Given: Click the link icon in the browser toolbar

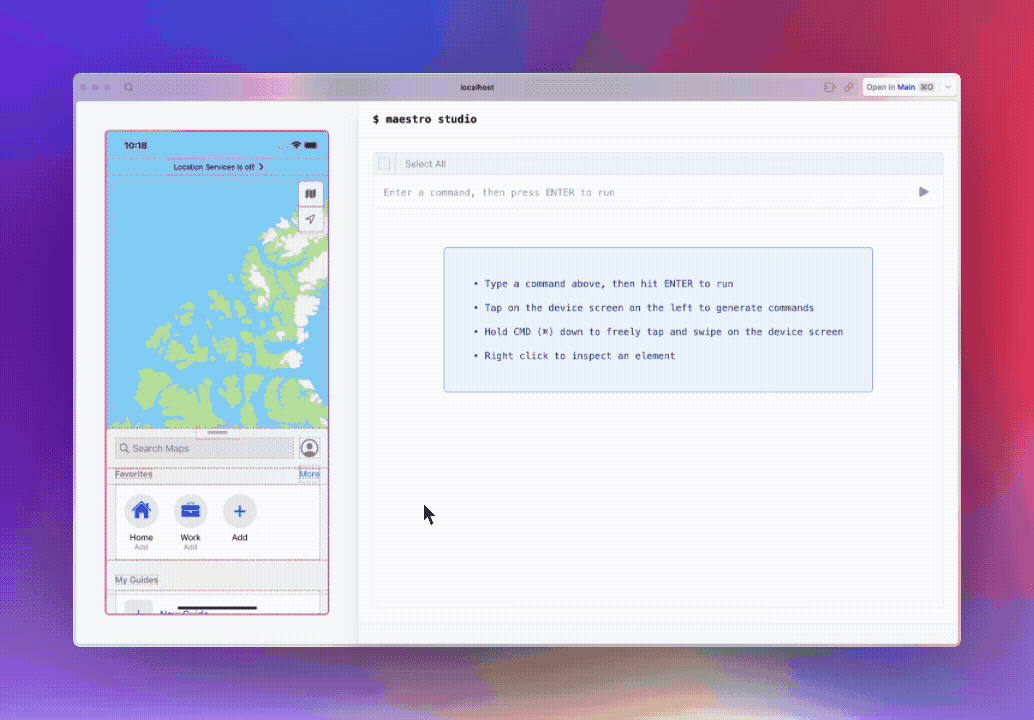Looking at the screenshot, I should tap(849, 87).
